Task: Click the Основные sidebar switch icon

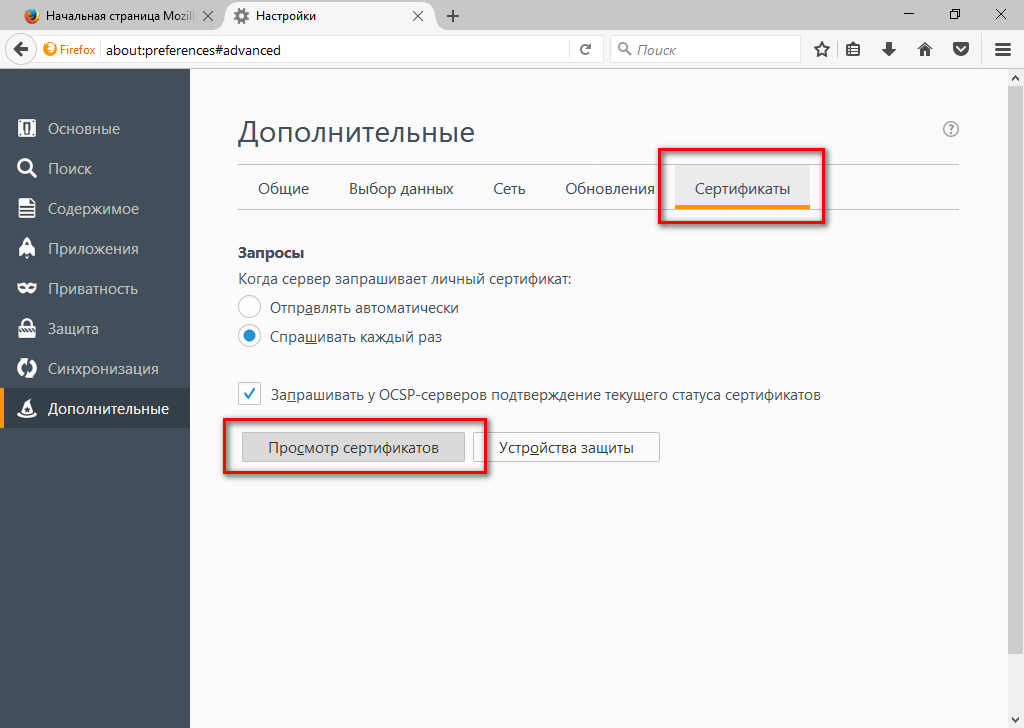Action: pyautogui.click(x=26, y=128)
